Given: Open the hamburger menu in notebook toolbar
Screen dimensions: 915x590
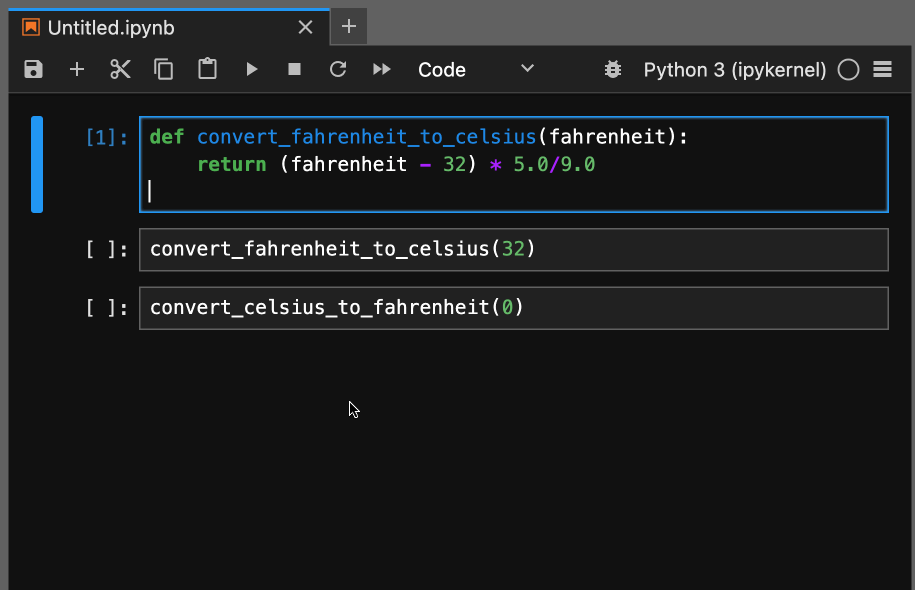Looking at the screenshot, I should pos(882,69).
